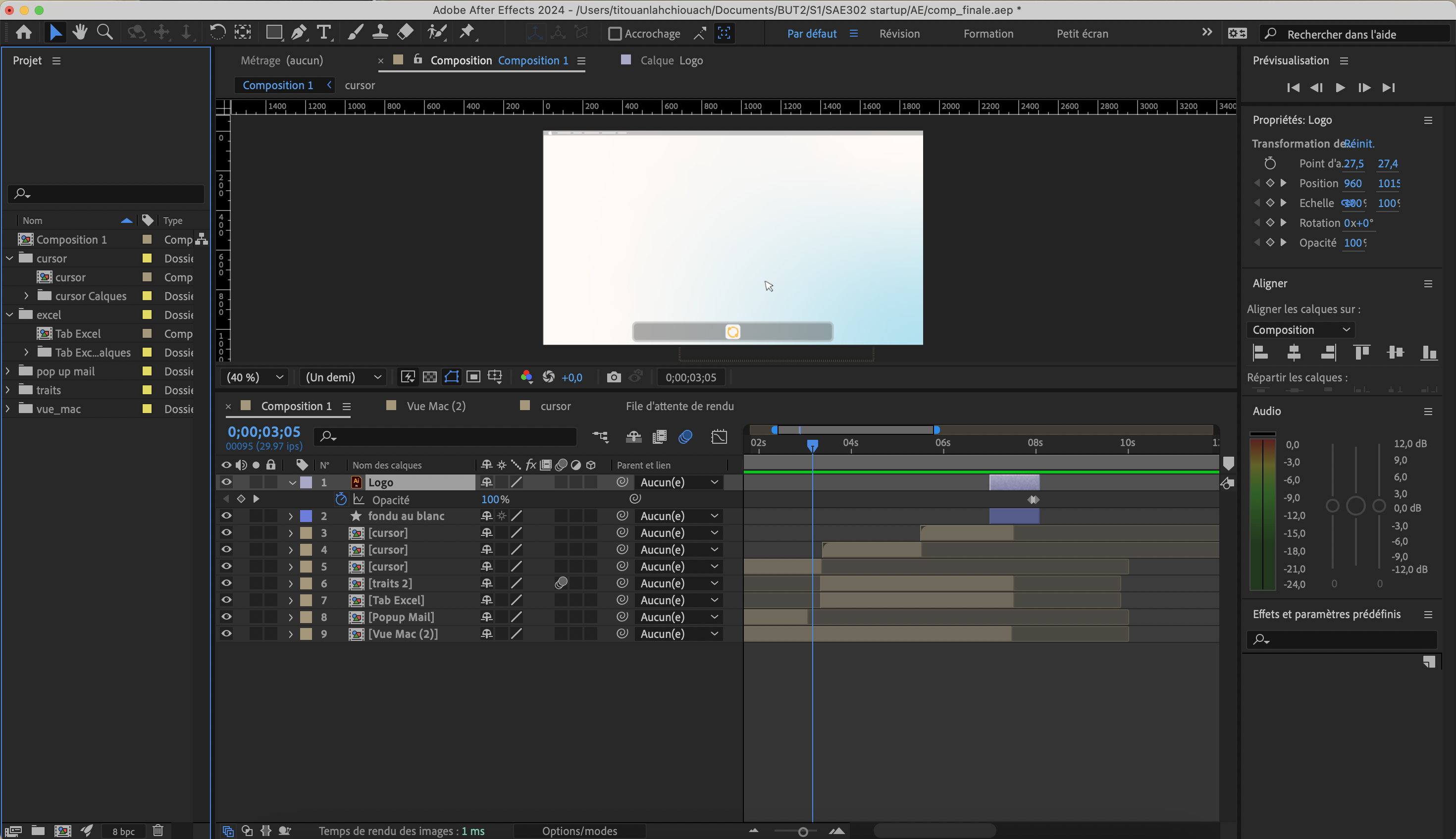The image size is (1456, 839).
Task: Open the Révision workspace
Action: point(899,33)
